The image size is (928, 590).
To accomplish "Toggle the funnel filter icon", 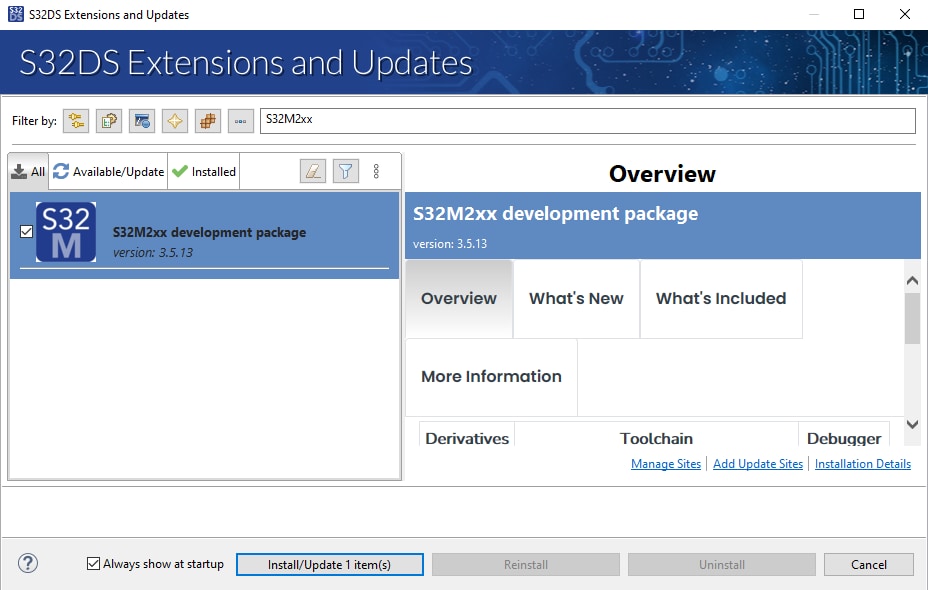I will [345, 171].
